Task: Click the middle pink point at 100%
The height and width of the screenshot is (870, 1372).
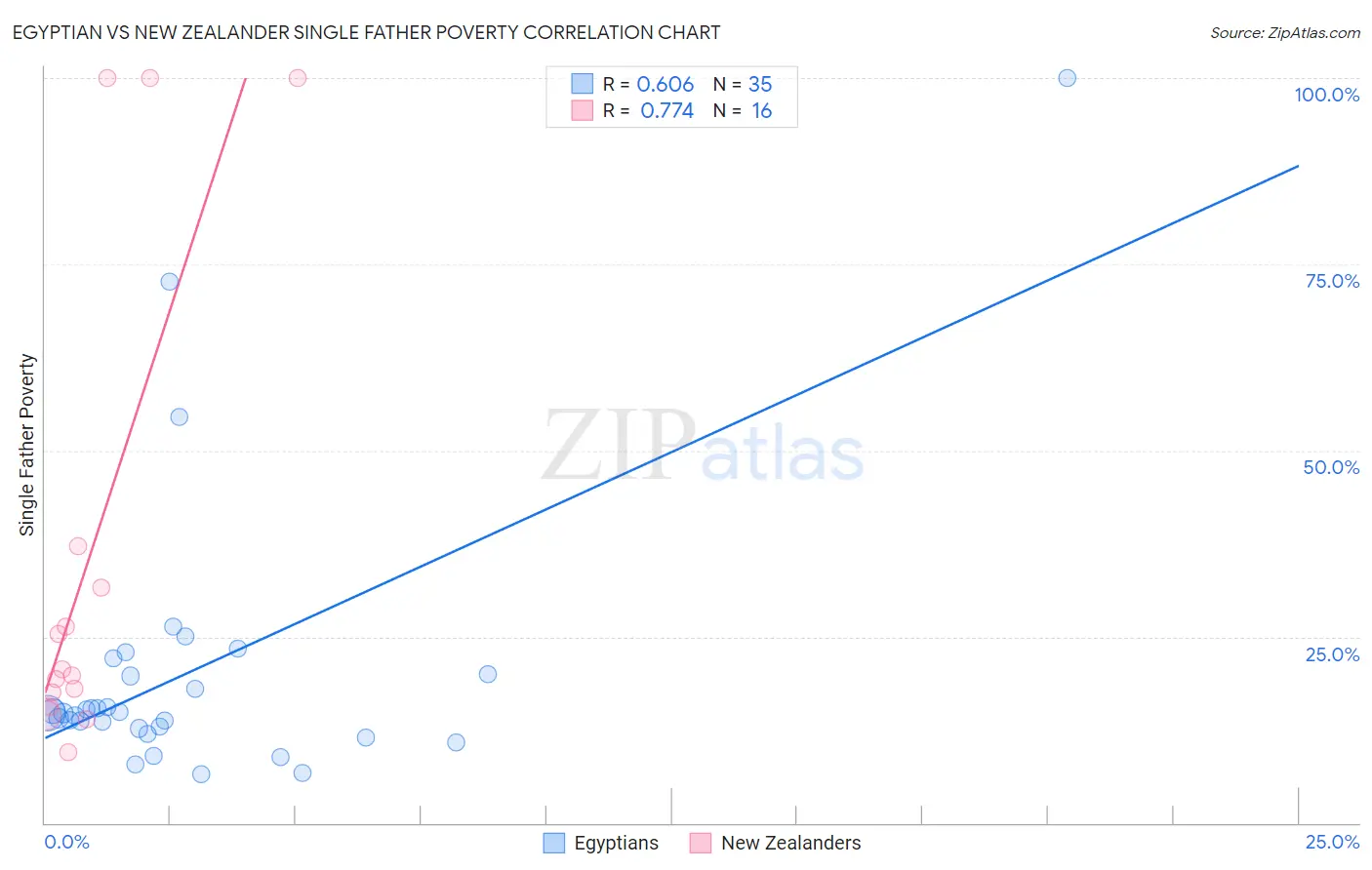Action: [x=150, y=78]
